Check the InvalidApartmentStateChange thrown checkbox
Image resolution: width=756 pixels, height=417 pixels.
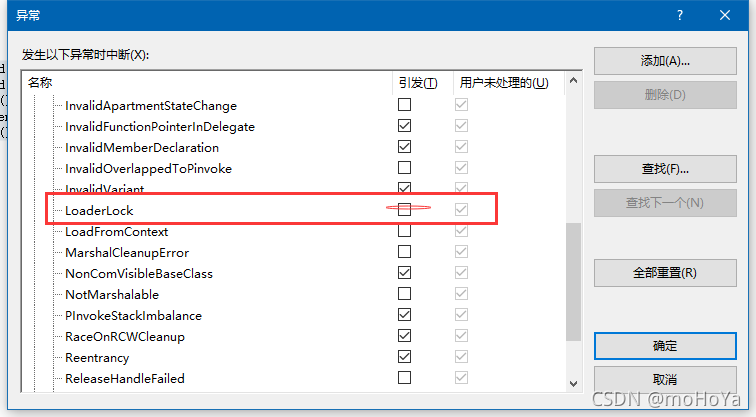(x=404, y=105)
